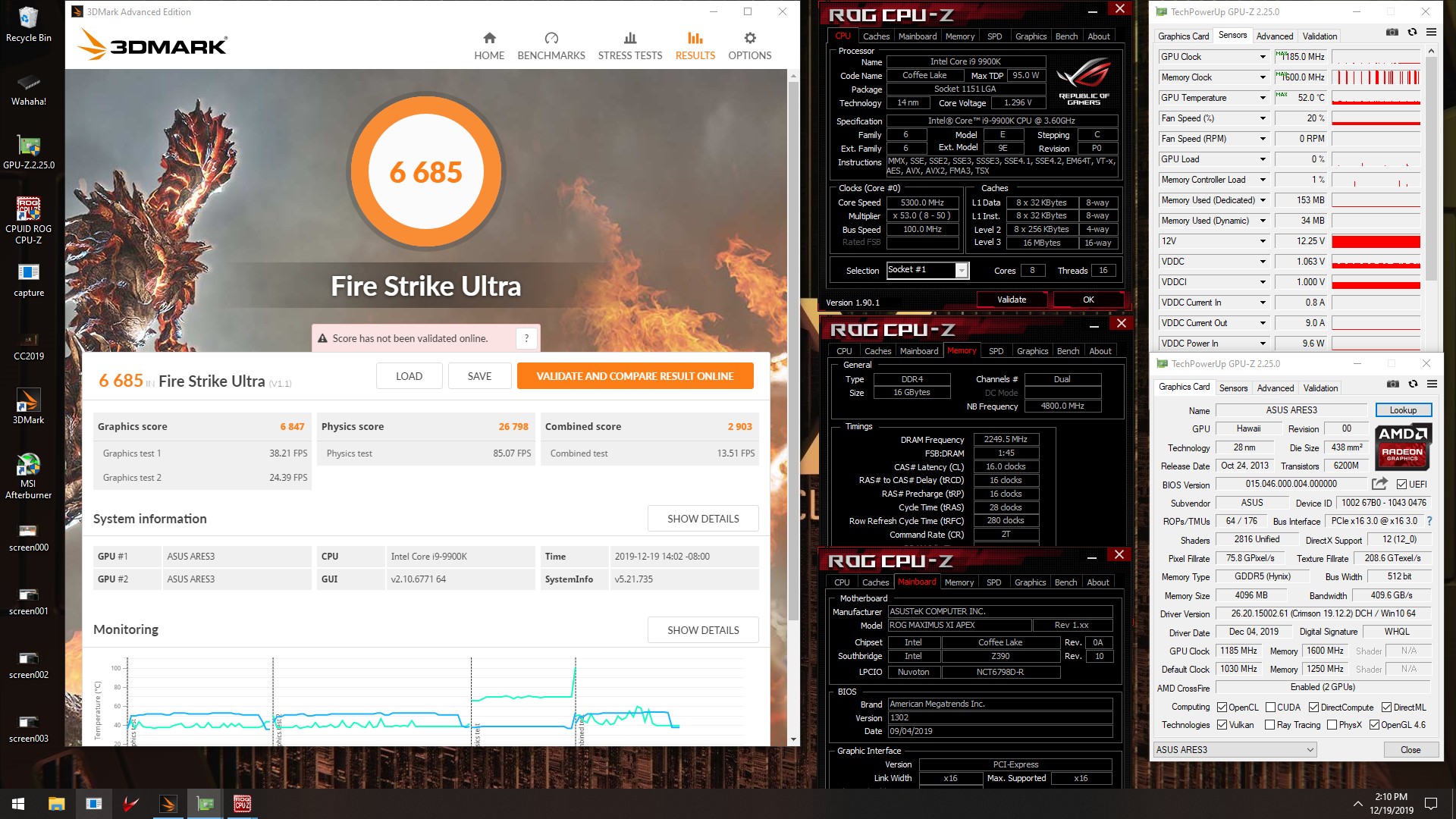This screenshot has height=819, width=1456.
Task: Show details for System information
Action: tap(703, 519)
